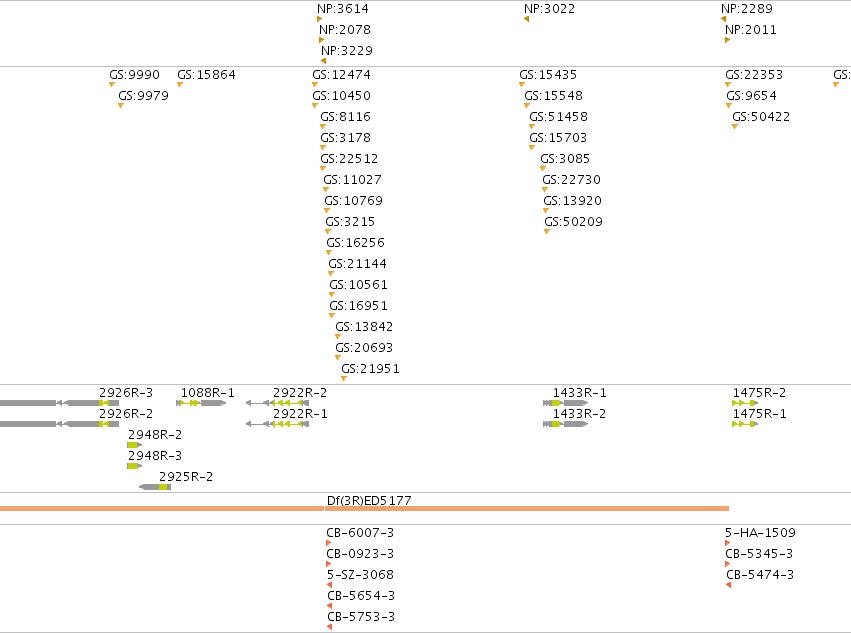Click GS:50209 insertion label
Image resolution: width=851 pixels, height=633 pixels.
pos(574,222)
